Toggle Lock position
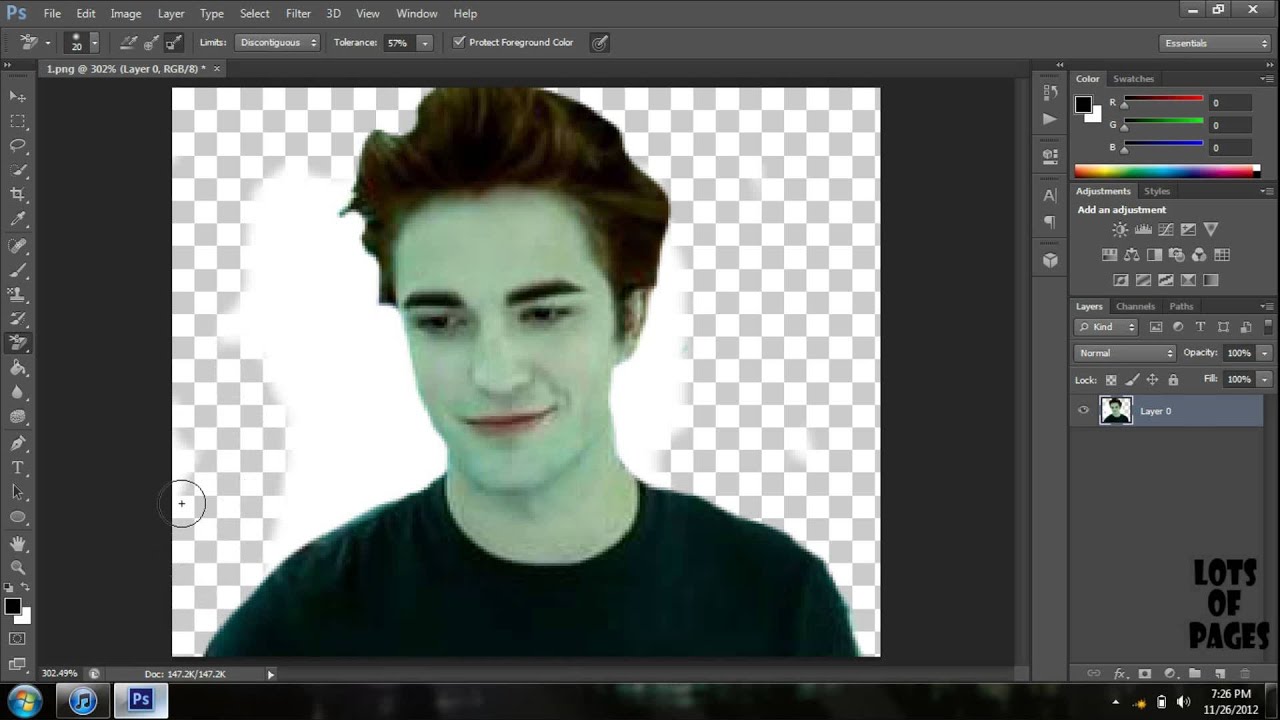Viewport: 1280px width, 720px height. click(1152, 380)
